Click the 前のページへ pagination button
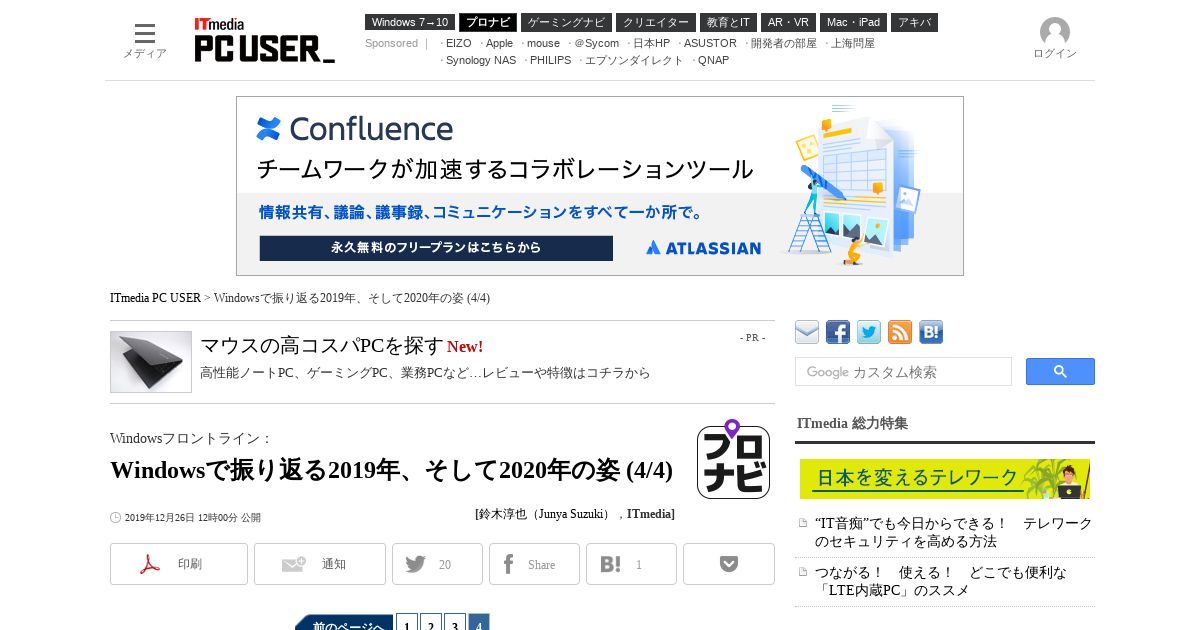 (344, 624)
